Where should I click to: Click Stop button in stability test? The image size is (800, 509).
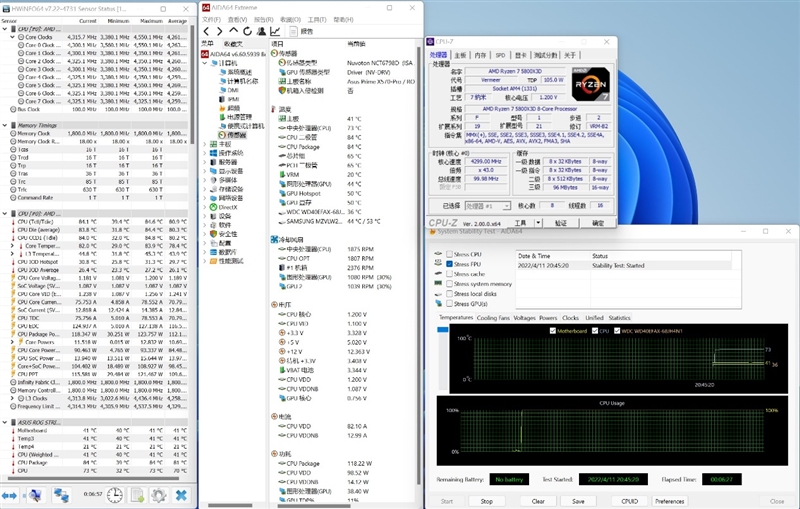487,501
